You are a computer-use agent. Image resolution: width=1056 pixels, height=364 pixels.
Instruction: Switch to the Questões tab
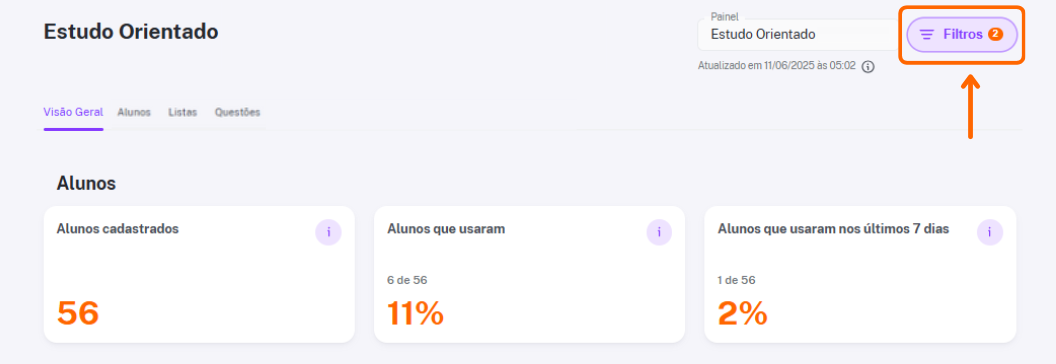pyautogui.click(x=238, y=113)
